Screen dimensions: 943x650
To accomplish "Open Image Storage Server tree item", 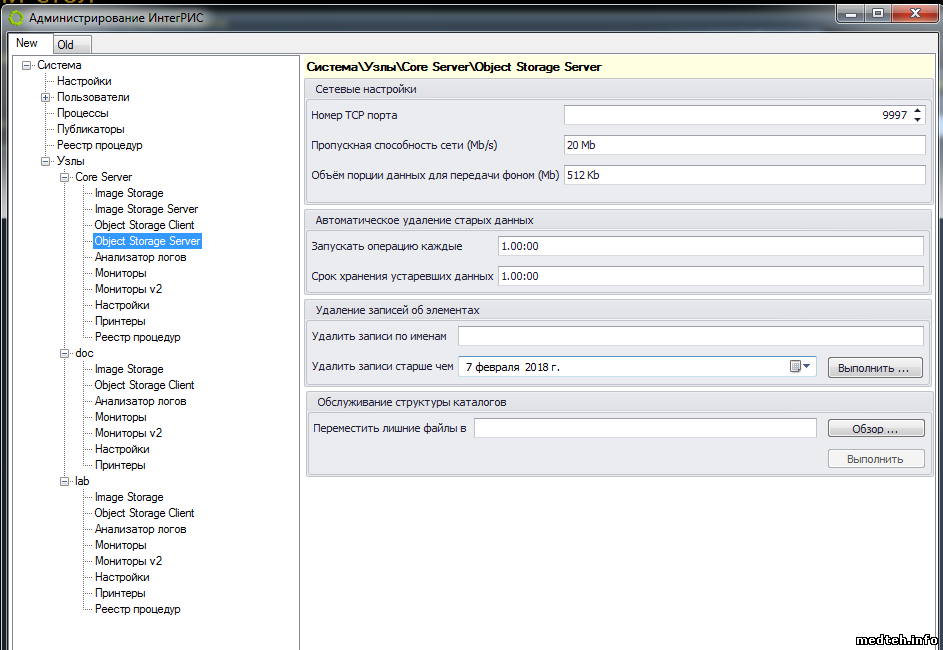I will (146, 210).
